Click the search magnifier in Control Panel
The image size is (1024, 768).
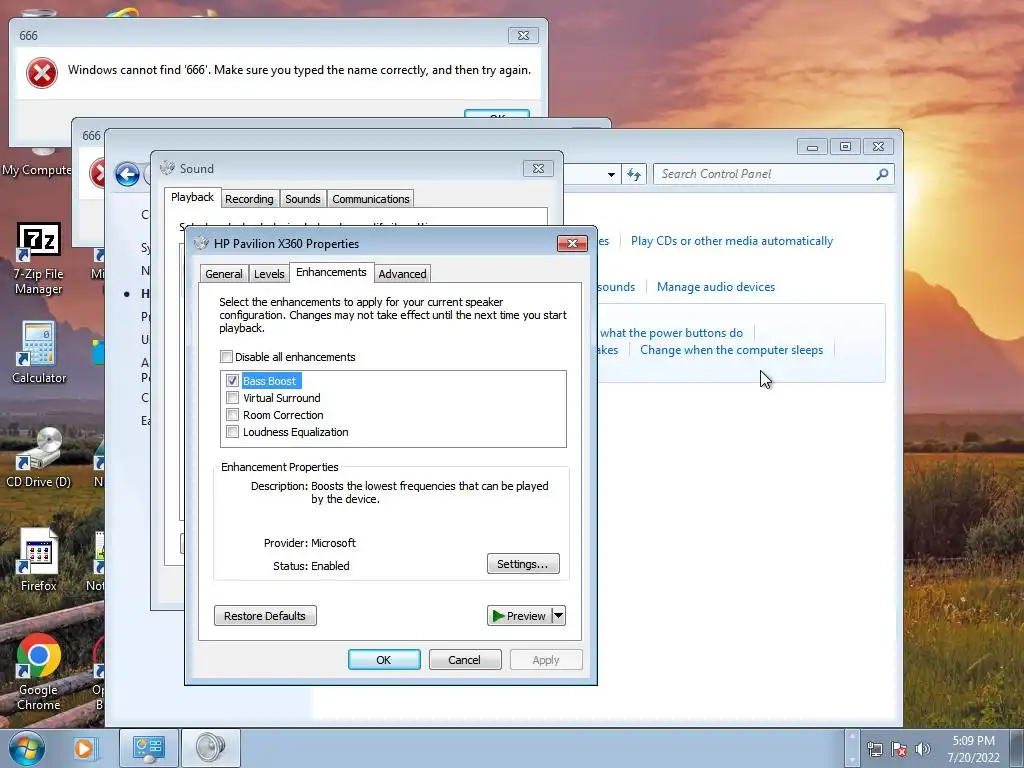tap(882, 174)
